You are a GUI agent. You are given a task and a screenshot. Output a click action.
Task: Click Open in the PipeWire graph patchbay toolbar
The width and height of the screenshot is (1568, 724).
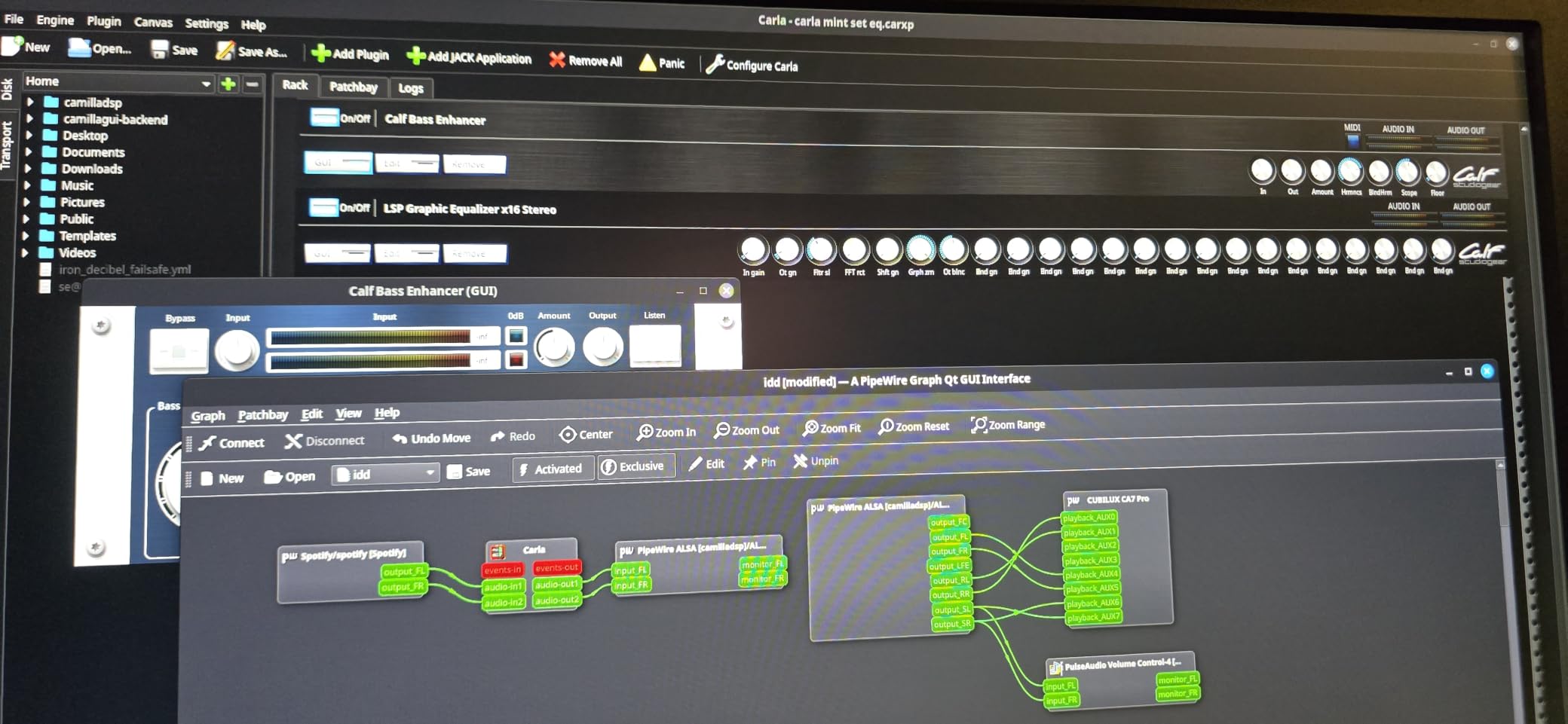coord(289,476)
